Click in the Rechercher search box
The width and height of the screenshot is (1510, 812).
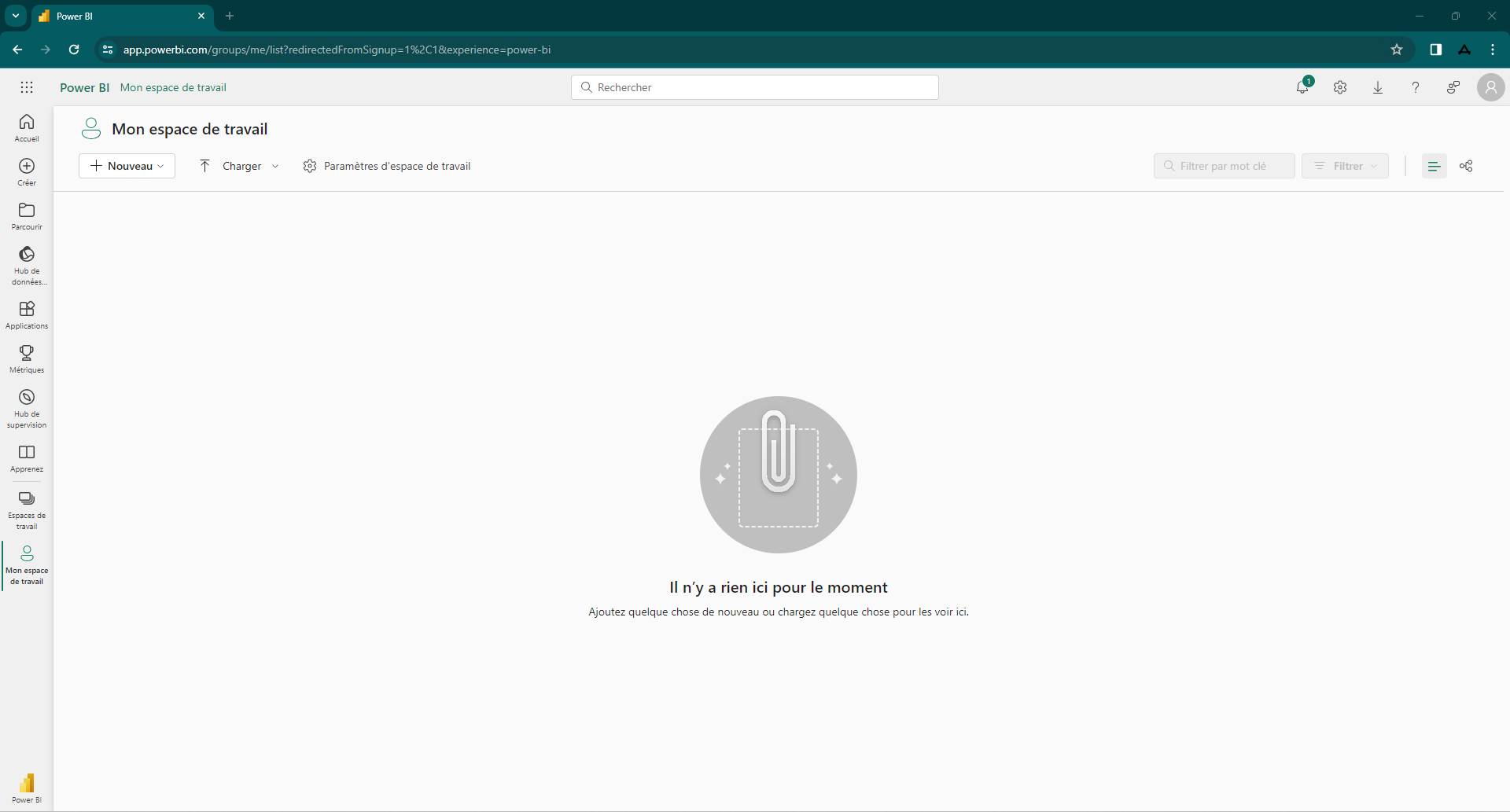pos(755,87)
